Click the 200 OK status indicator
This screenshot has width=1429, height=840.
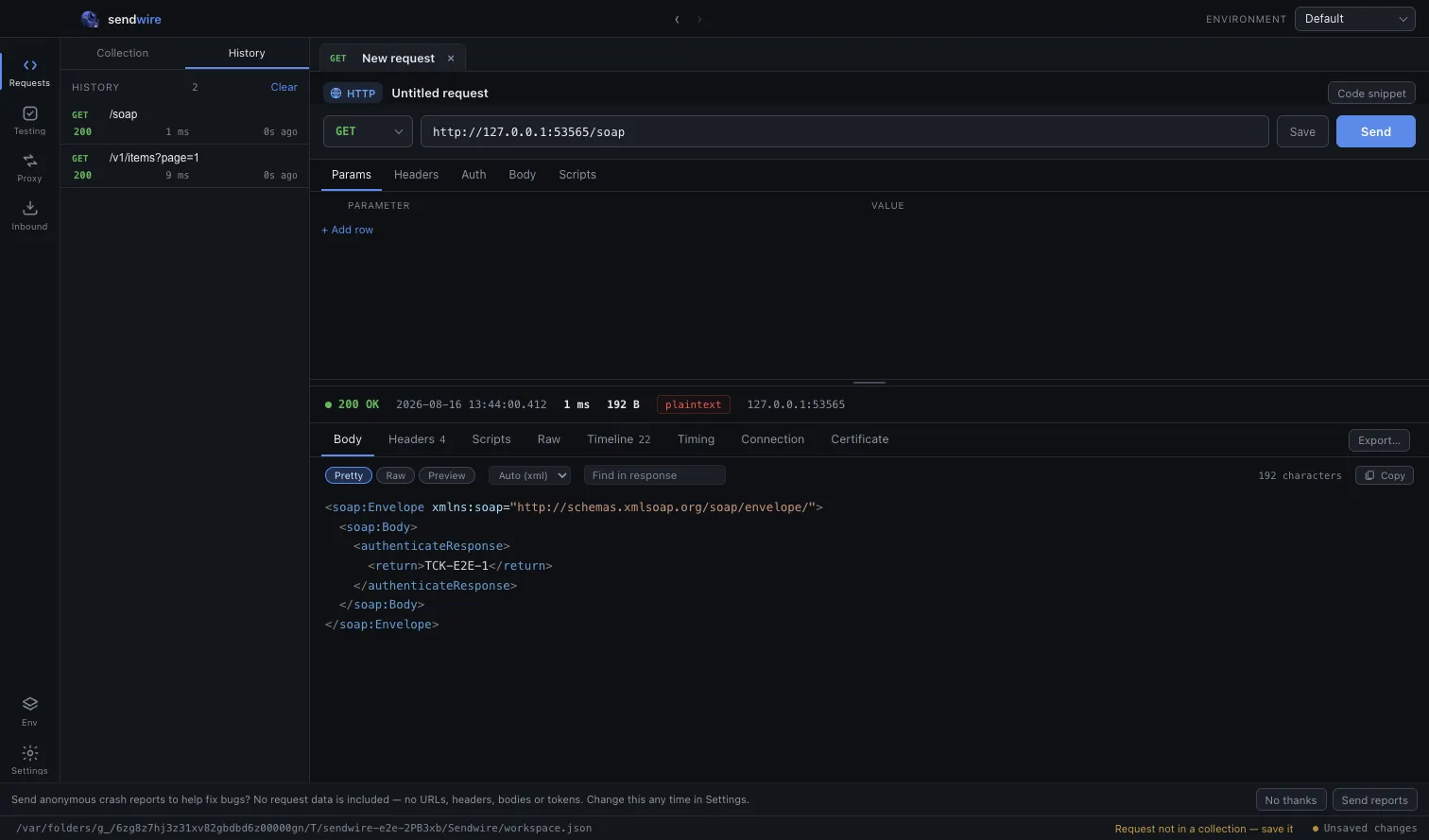(x=352, y=404)
